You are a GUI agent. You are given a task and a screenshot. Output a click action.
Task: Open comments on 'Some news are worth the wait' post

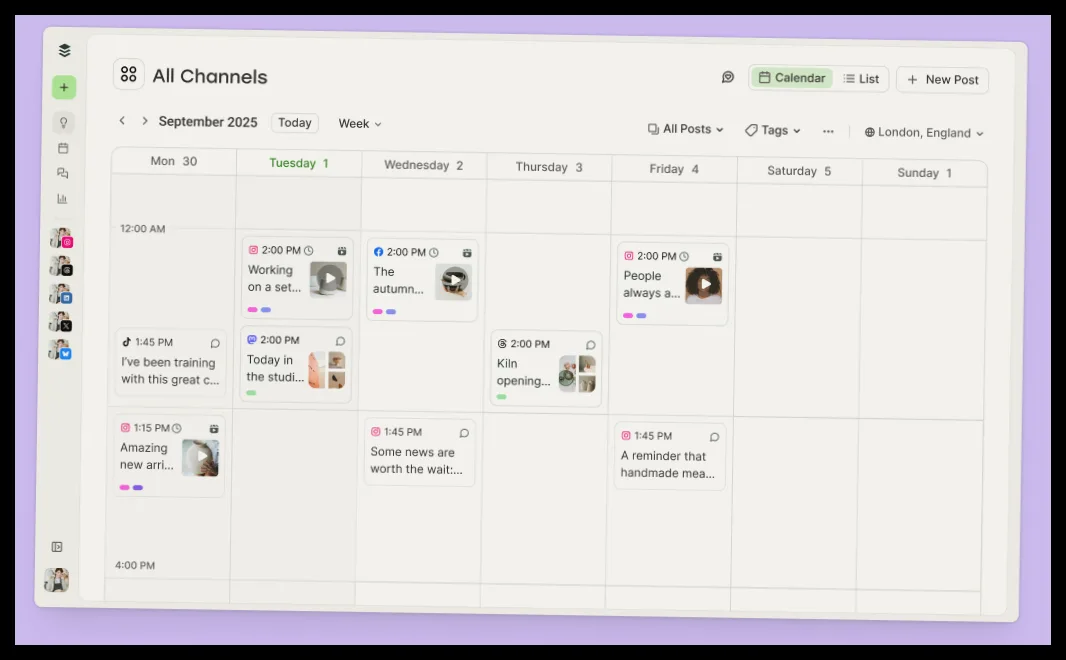(464, 433)
